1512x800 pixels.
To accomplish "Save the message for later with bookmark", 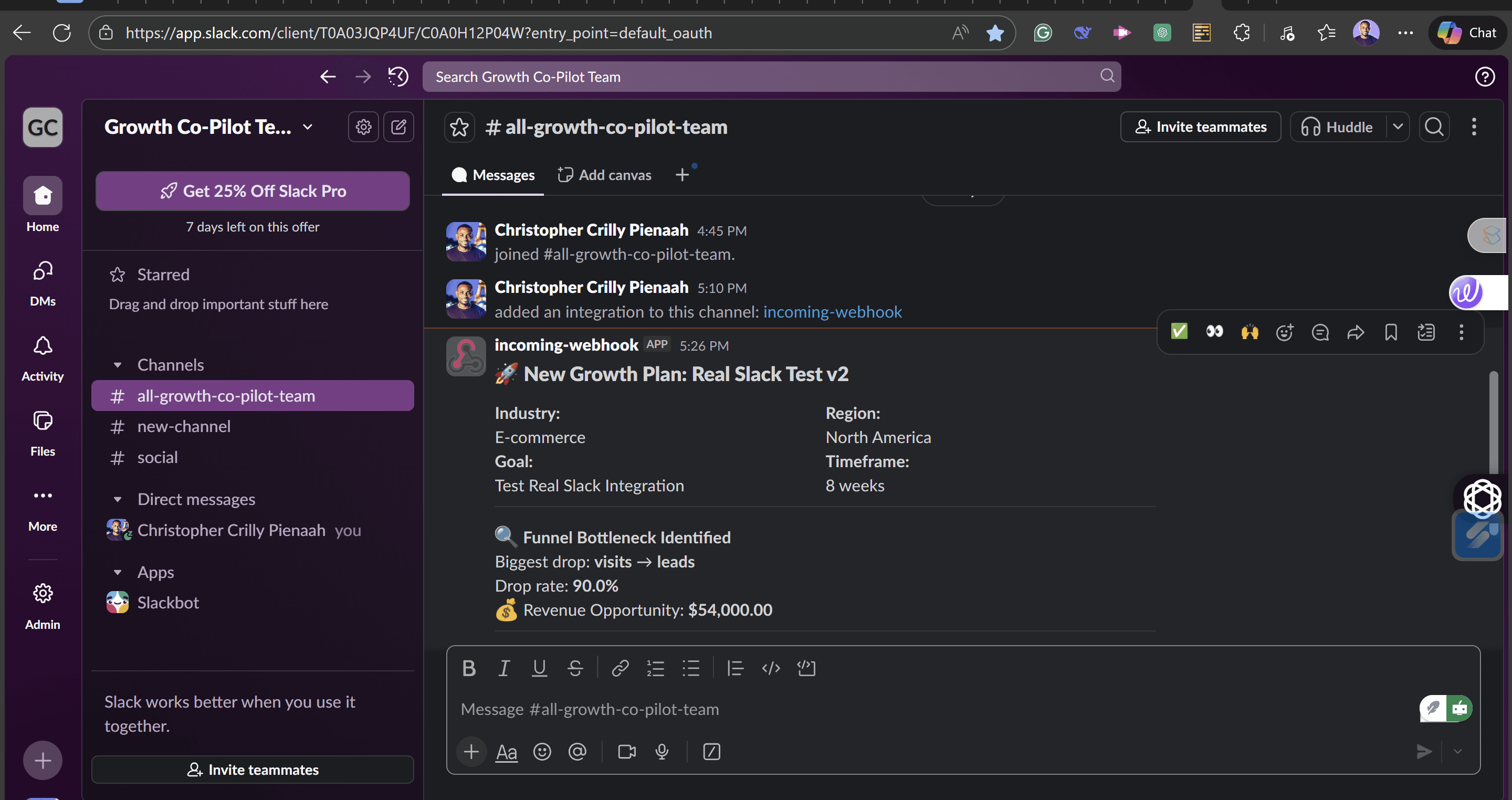I will click(x=1391, y=332).
